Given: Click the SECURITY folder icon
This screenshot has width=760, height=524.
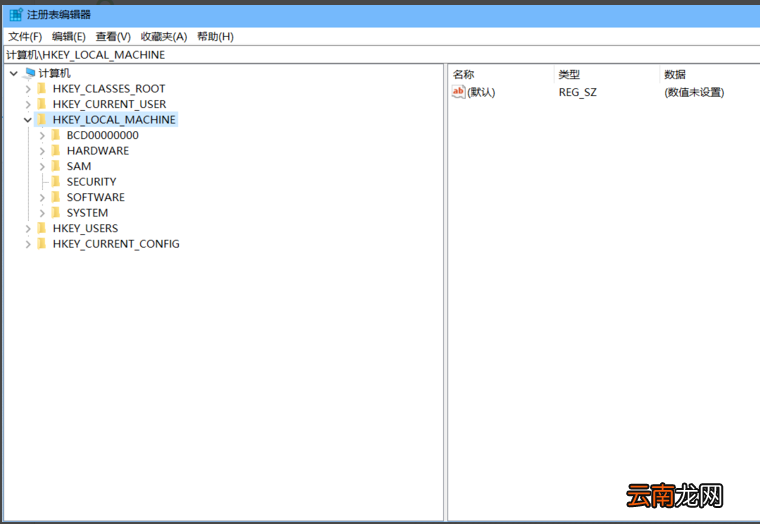Looking at the screenshot, I should (56, 182).
